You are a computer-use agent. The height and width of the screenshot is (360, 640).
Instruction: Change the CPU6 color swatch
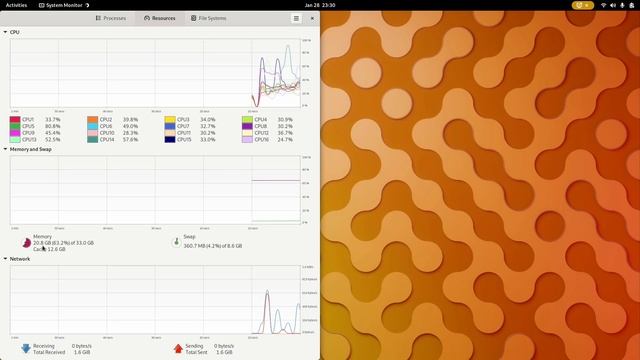pos(93,126)
